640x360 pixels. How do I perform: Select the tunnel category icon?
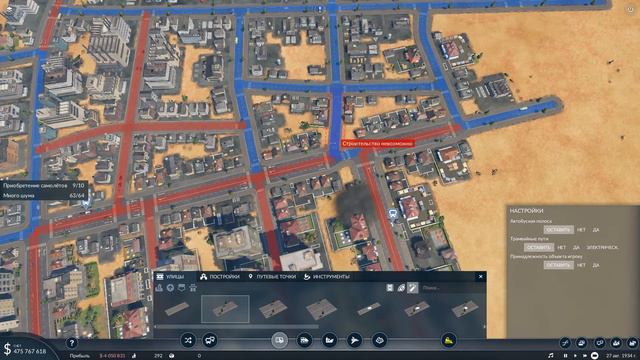pos(193,288)
